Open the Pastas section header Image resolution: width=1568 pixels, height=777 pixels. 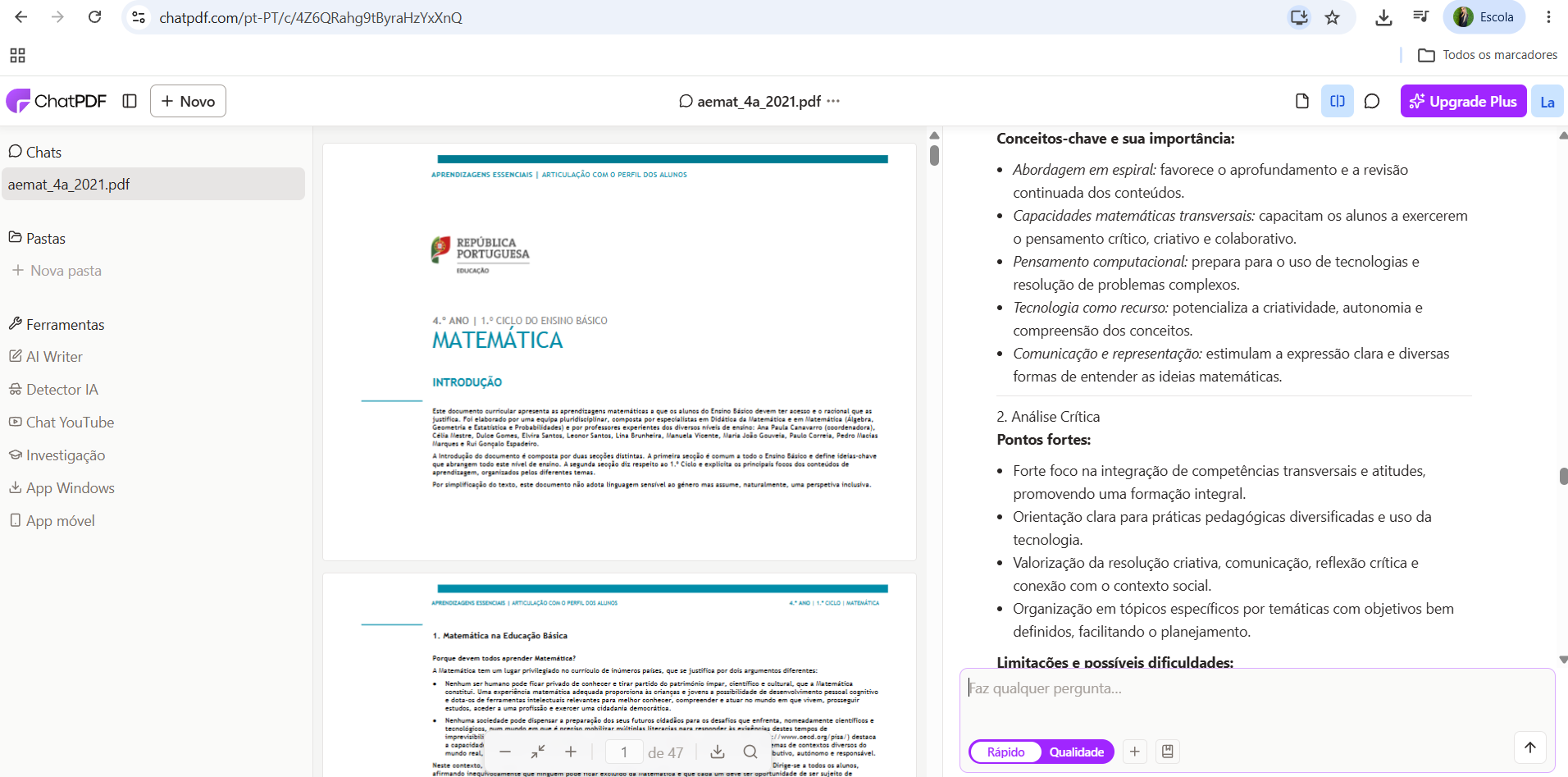(x=37, y=238)
